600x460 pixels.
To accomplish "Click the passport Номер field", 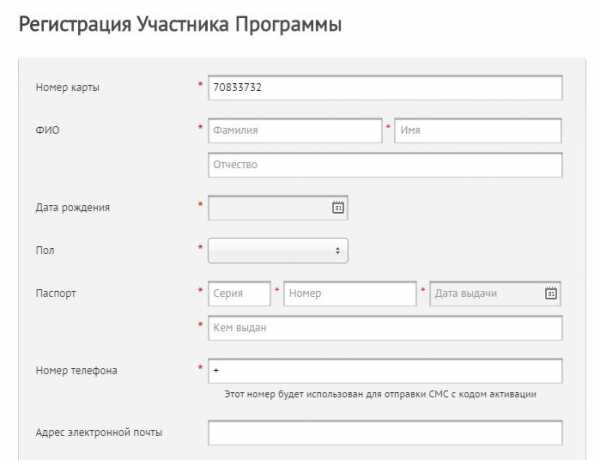I will point(350,293).
